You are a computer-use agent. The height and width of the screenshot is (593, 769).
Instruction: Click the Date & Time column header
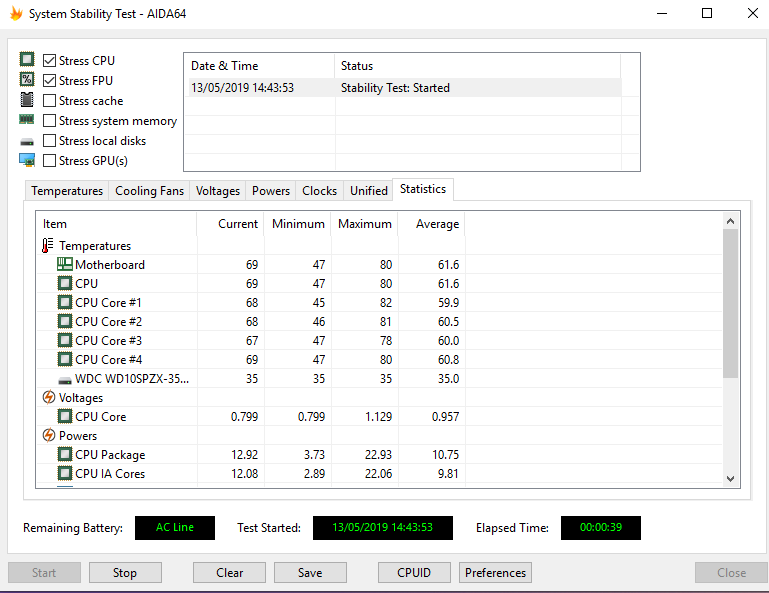click(259, 66)
